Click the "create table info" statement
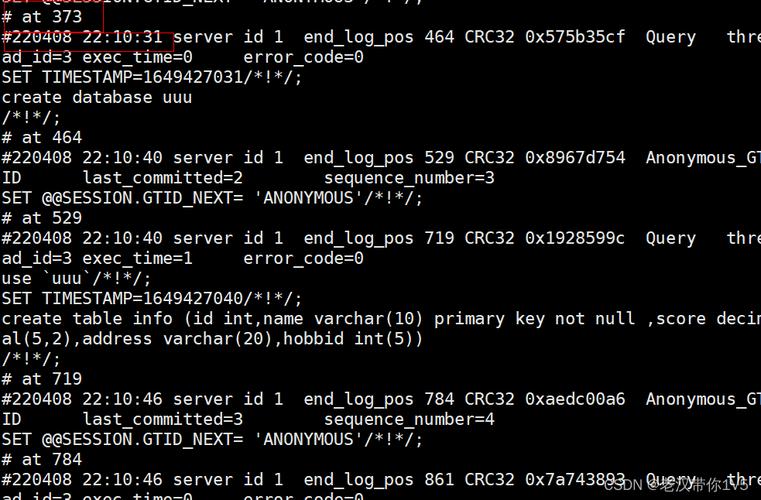761x500 pixels. click(x=90, y=318)
